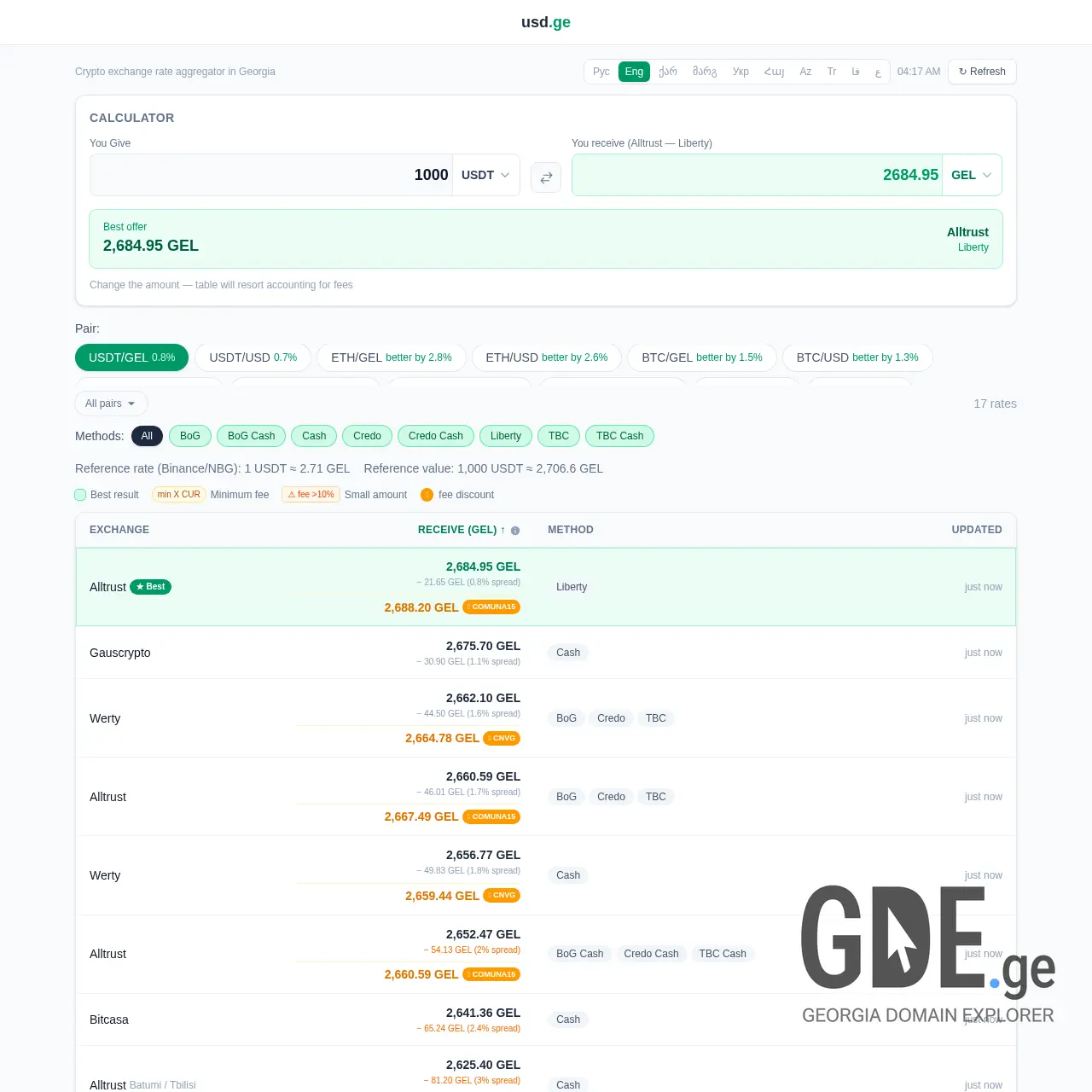1092x1092 pixels.
Task: Click the orange fee discount legend dot
Action: 427,495
